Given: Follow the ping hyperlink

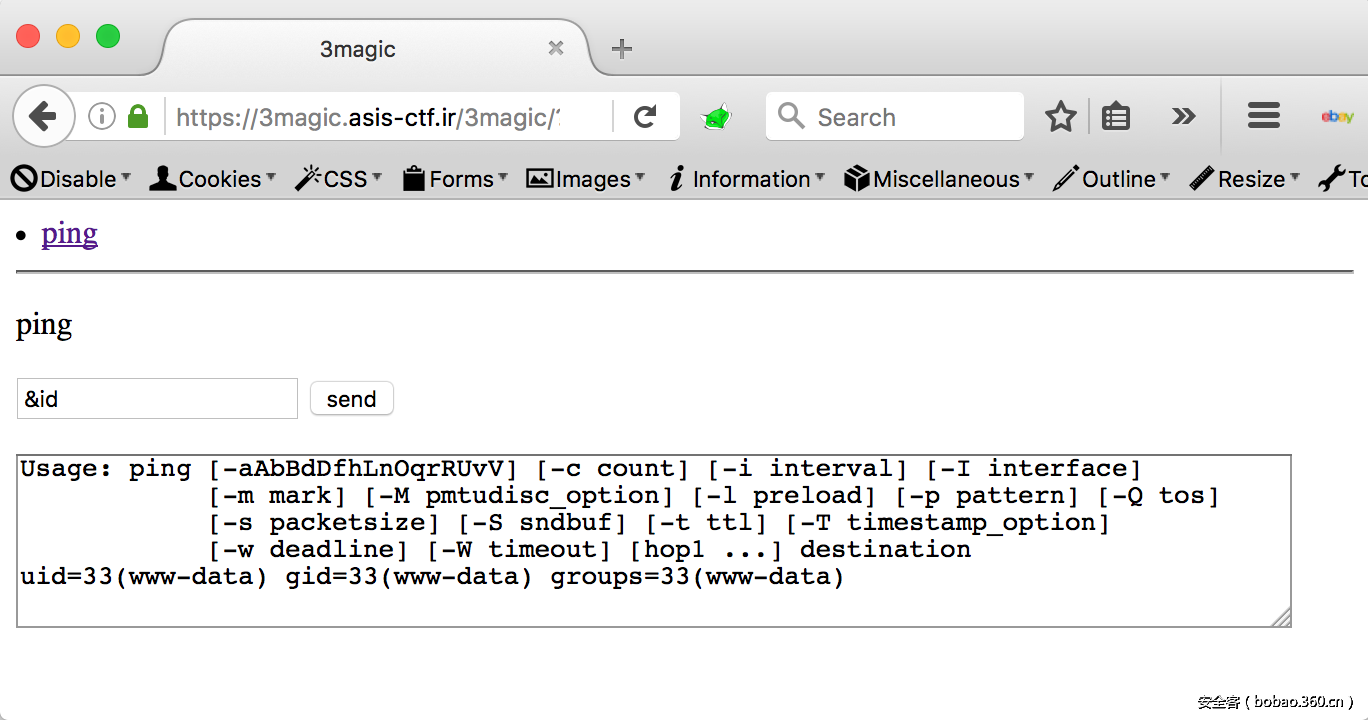Looking at the screenshot, I should [69, 234].
